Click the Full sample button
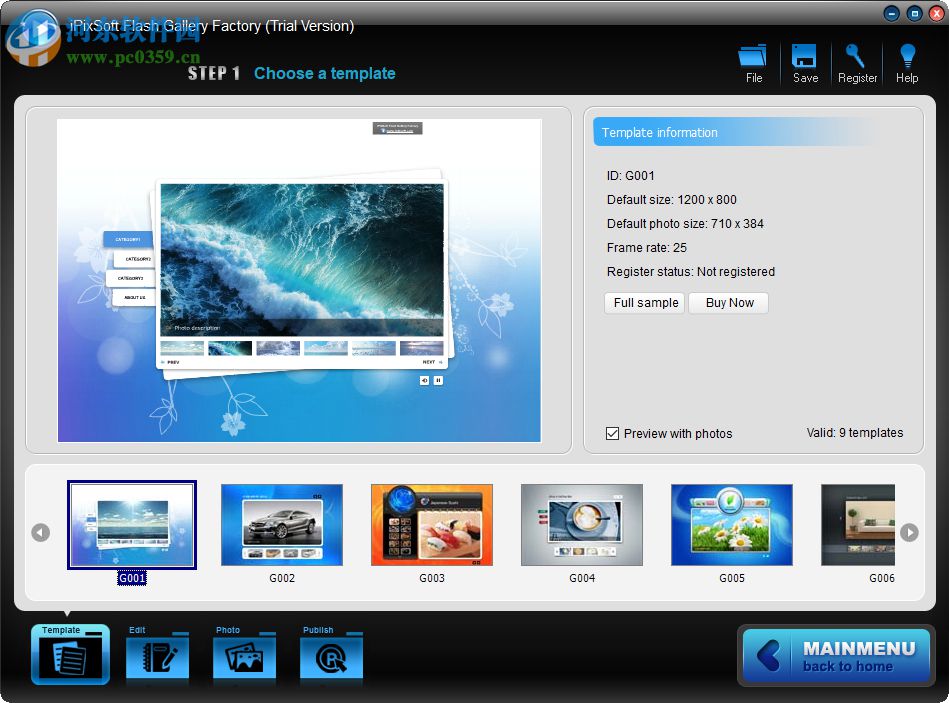The image size is (949, 703). (644, 303)
